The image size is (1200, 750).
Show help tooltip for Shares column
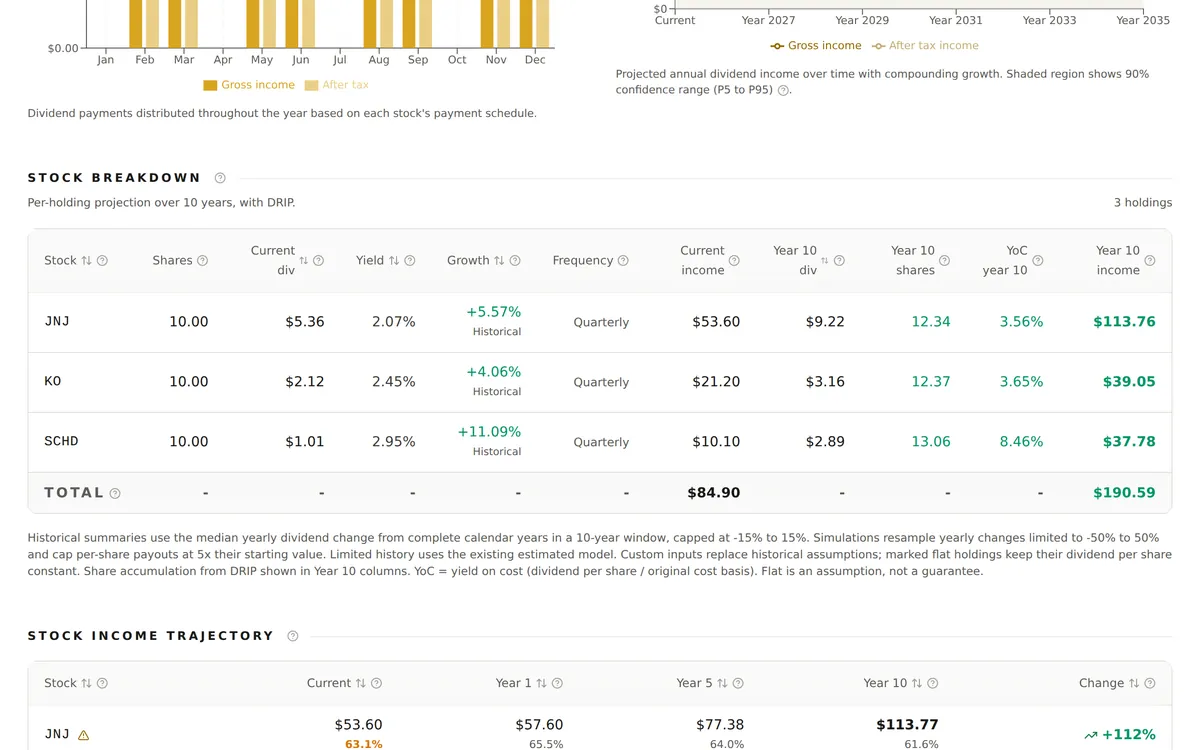(x=203, y=261)
